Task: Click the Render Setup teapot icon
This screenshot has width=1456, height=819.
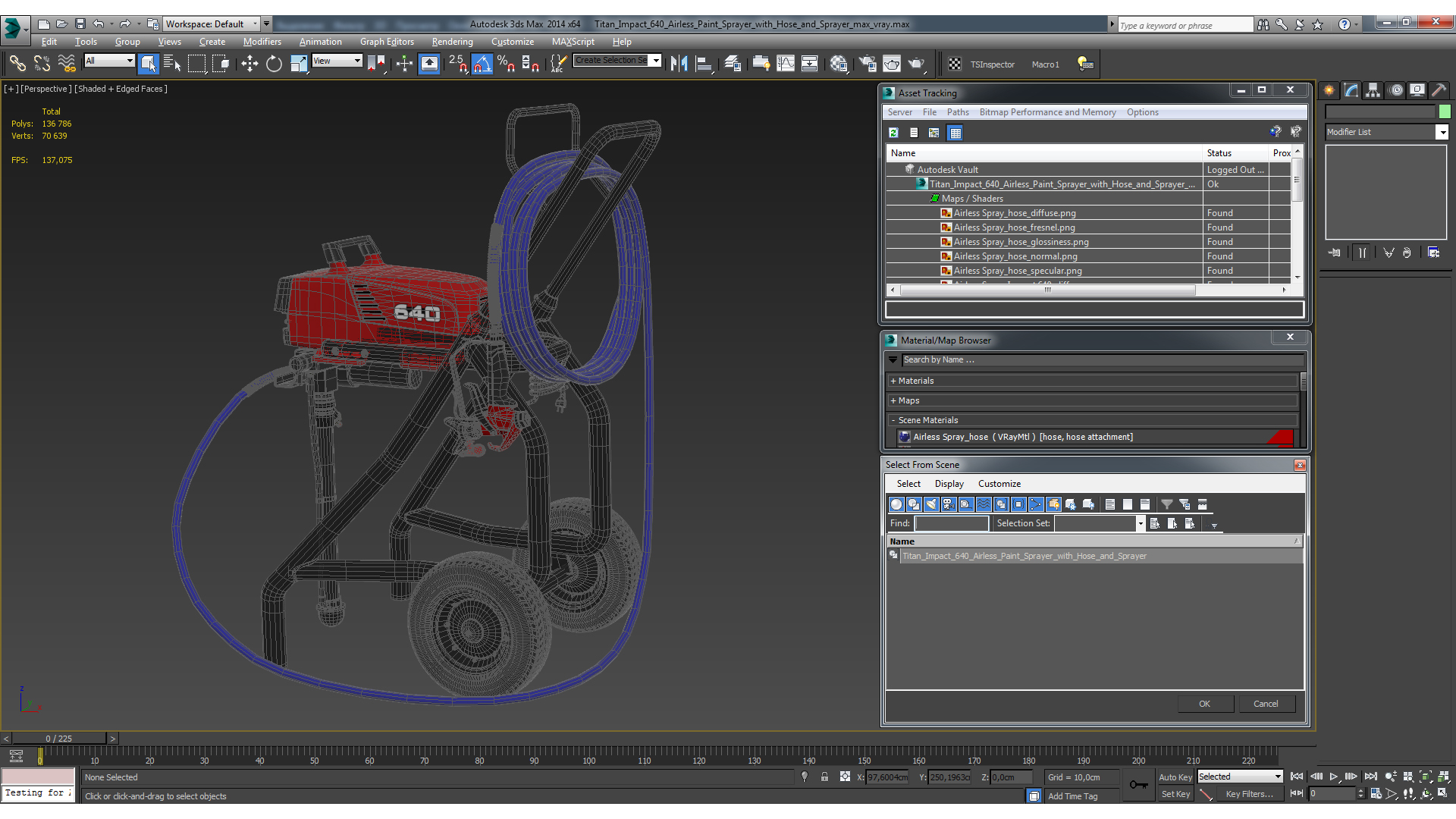Action: pos(868,64)
